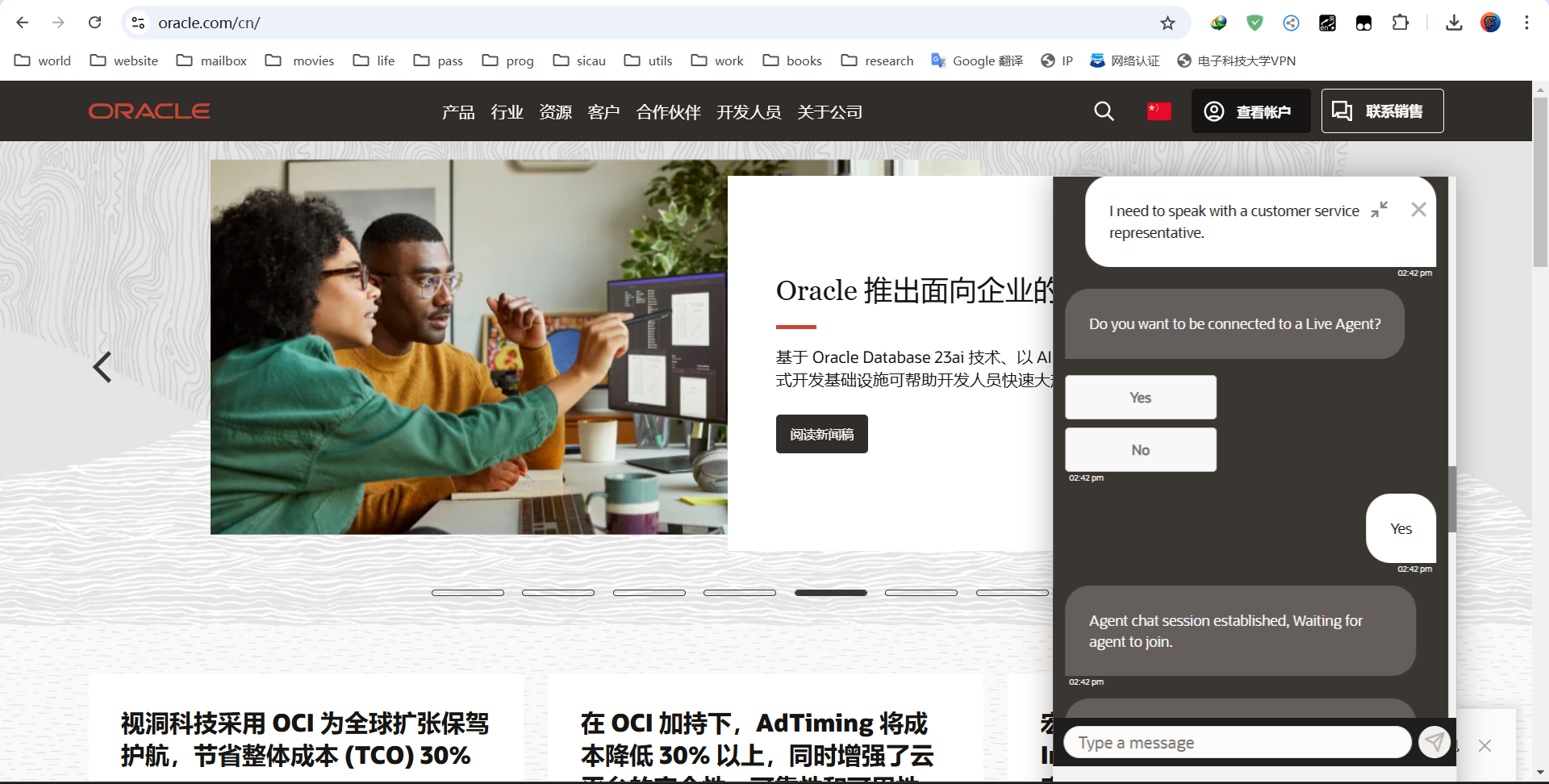This screenshot has height=784, width=1549.
Task: Send chat message with paper plane icon
Action: tap(1434, 741)
